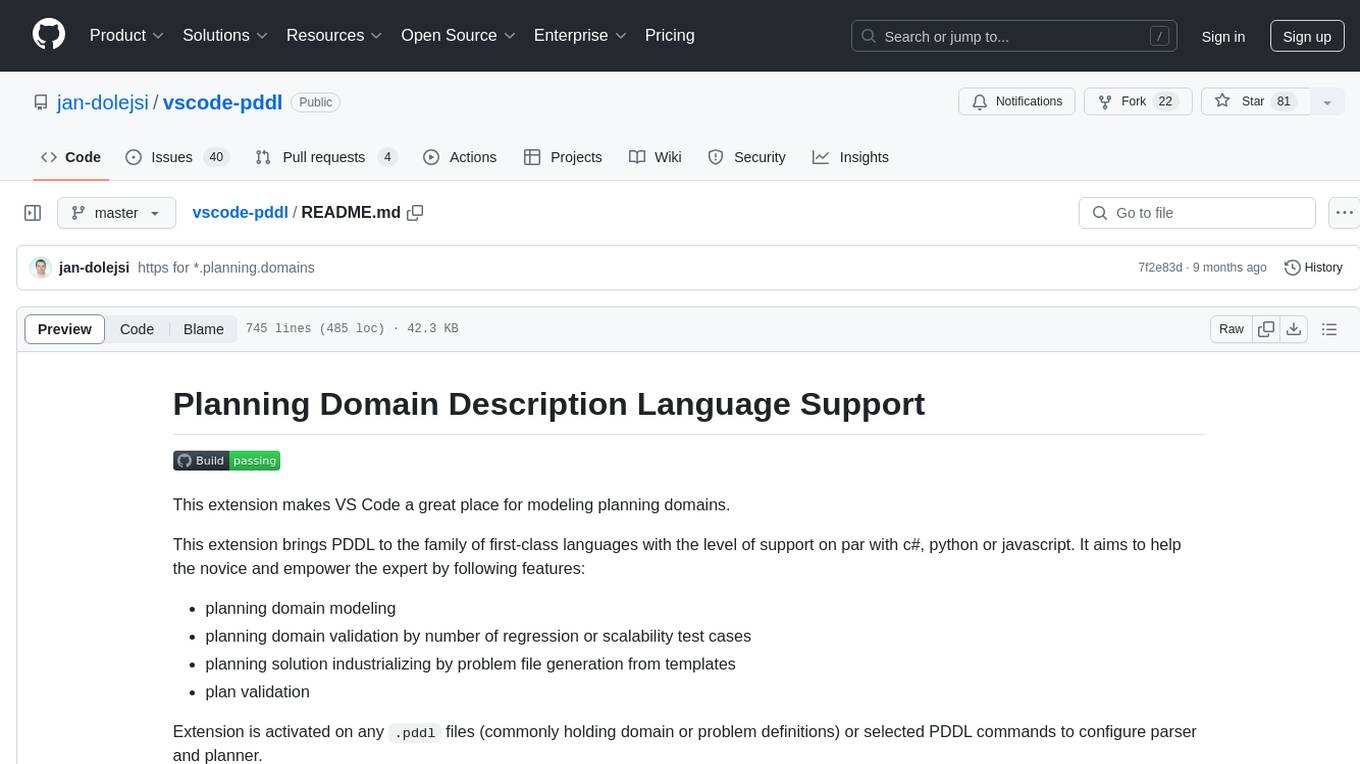Open the jan-dolejsi commit author avatar
Screen dimensions: 1360x764
41,267
